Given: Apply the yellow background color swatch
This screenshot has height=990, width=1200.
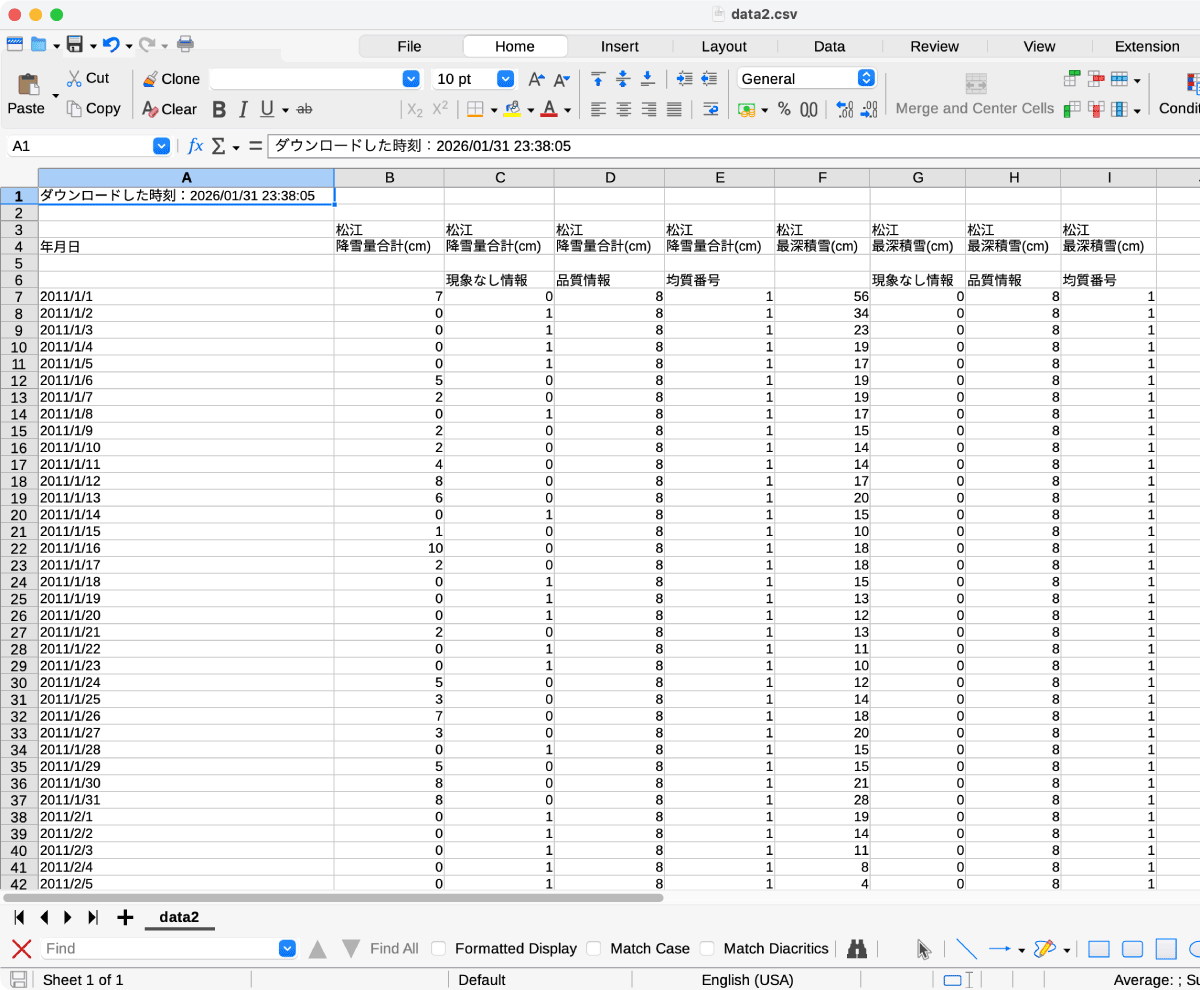Looking at the screenshot, I should tap(513, 109).
